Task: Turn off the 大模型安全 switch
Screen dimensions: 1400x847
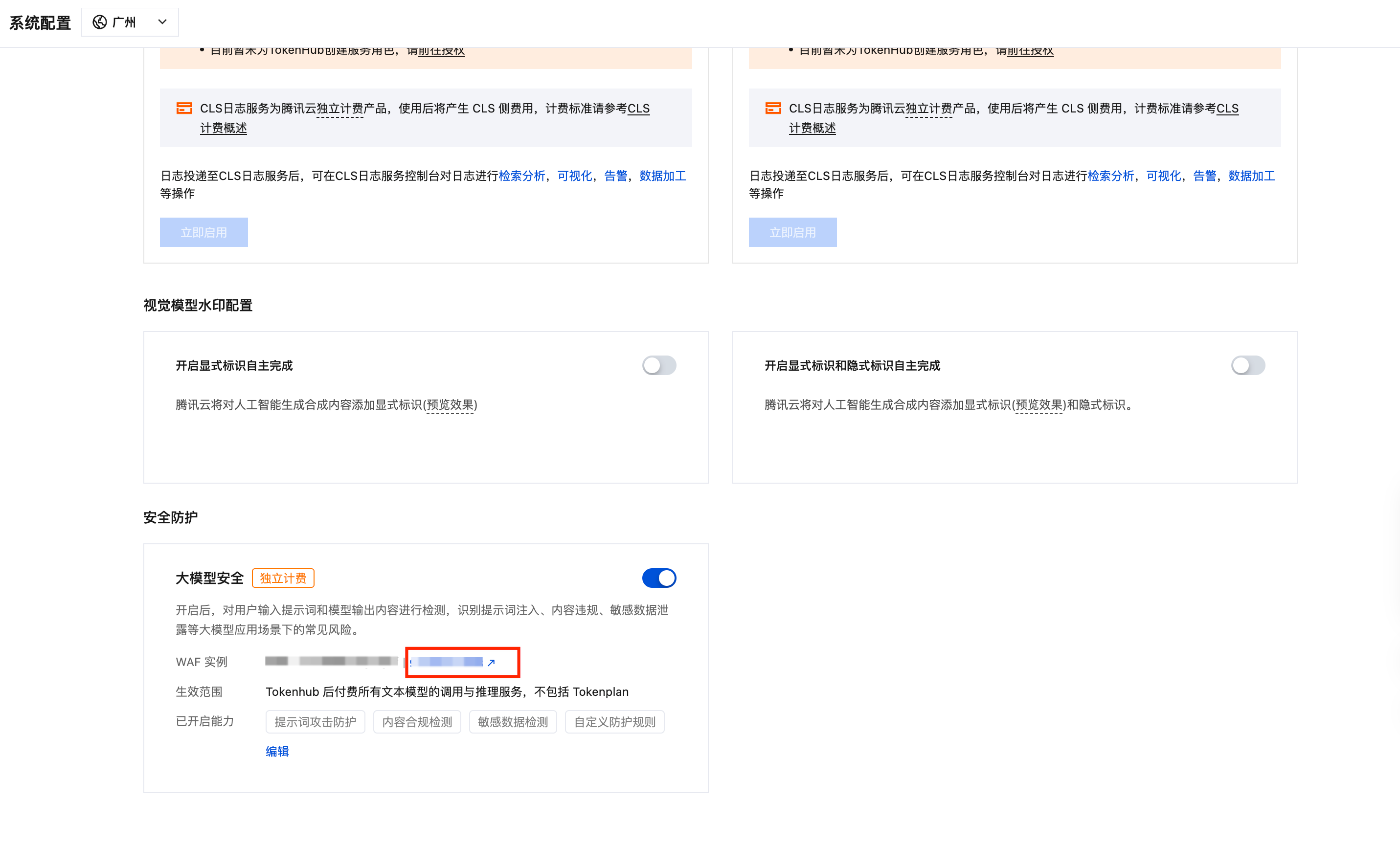Action: [659, 579]
